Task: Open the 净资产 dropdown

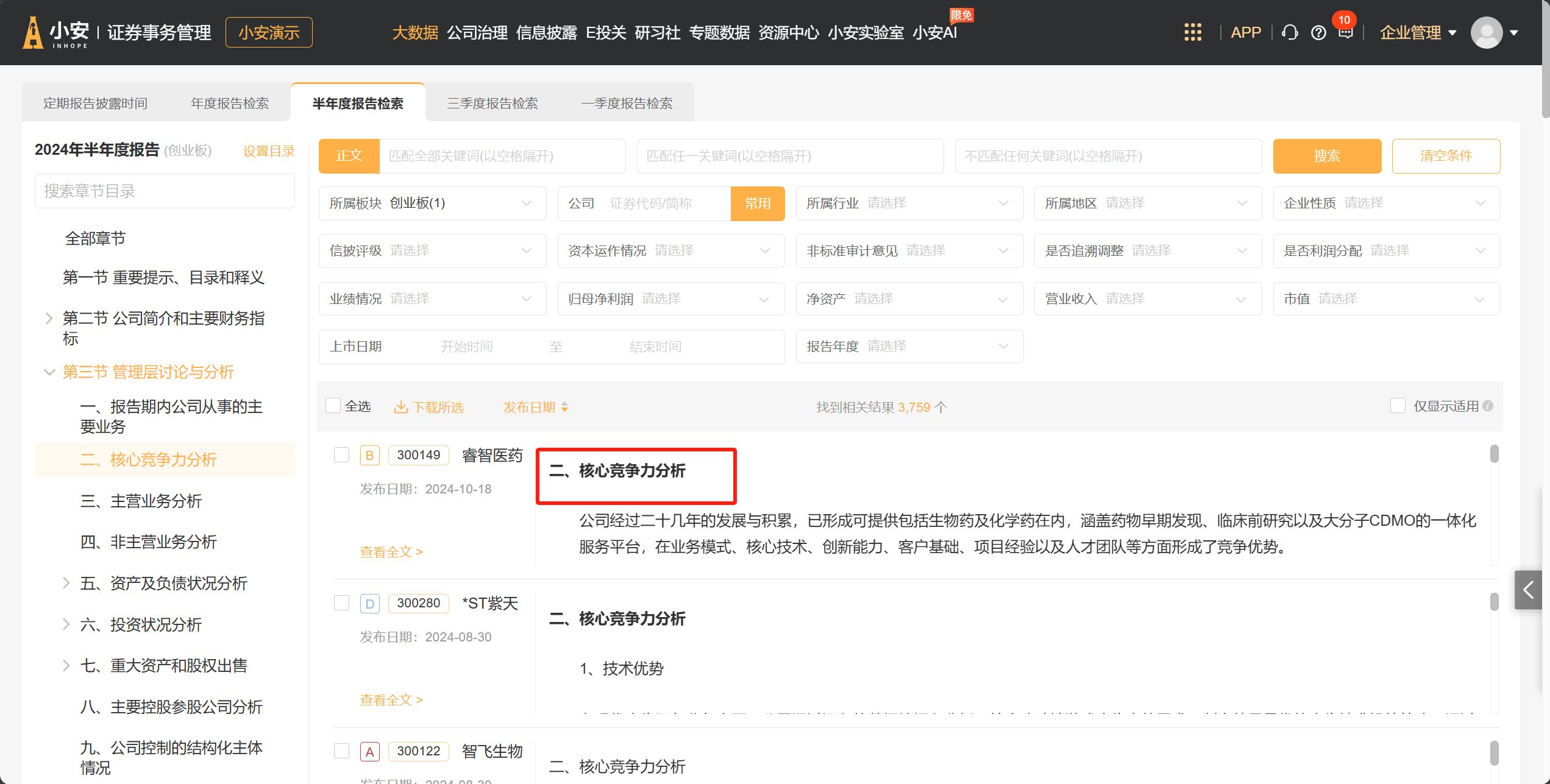Action: 909,298
